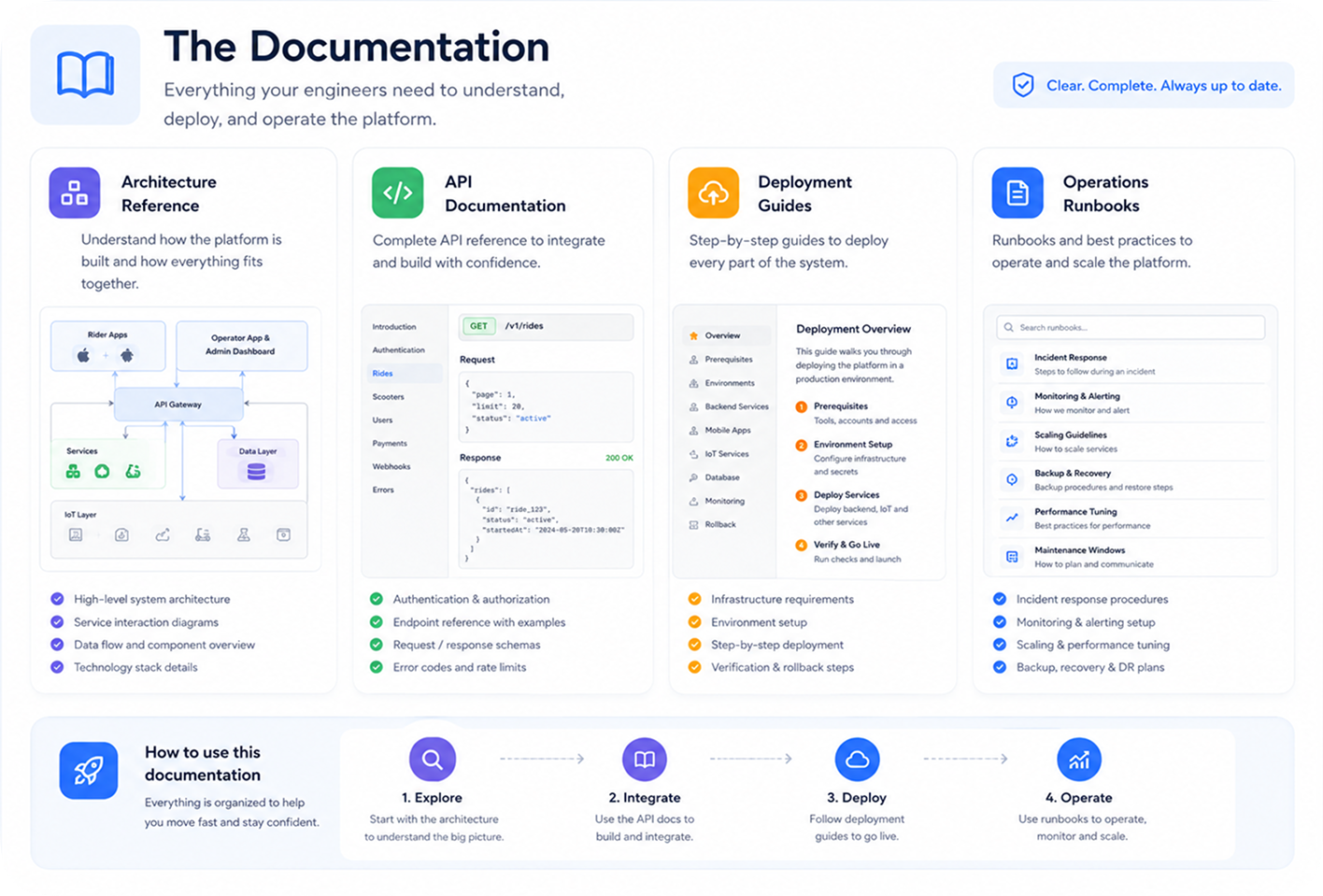The height and width of the screenshot is (896, 1323).
Task: Select Introduction in the API sidebar
Action: [x=394, y=327]
